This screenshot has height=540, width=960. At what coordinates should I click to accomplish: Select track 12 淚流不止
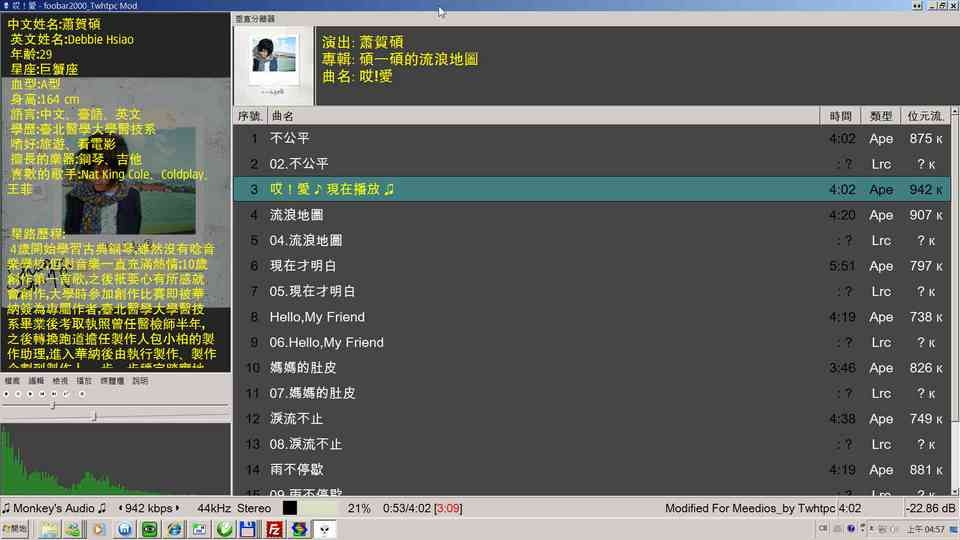coord(591,419)
